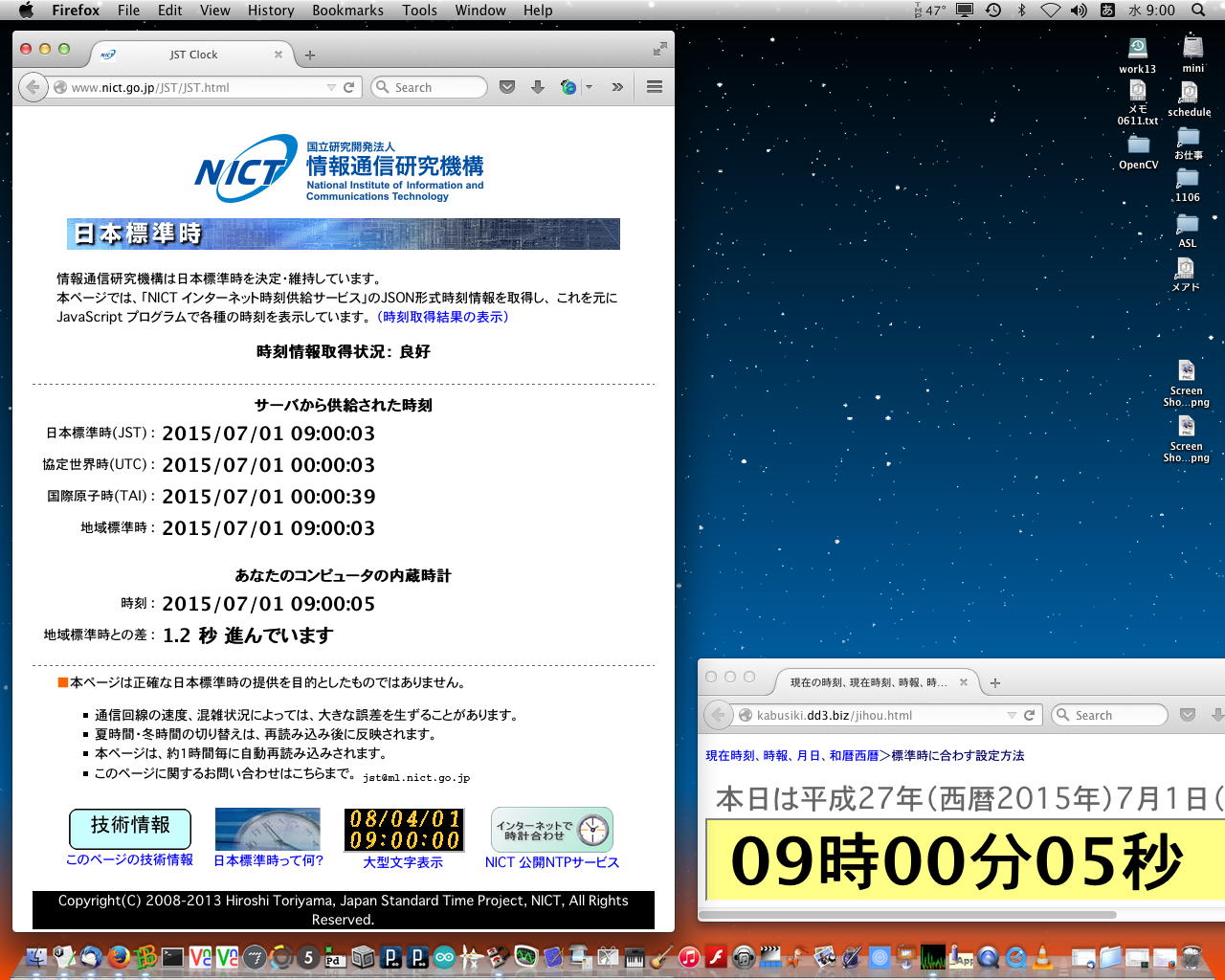Open the Arduino app in the Dock

tap(444, 956)
